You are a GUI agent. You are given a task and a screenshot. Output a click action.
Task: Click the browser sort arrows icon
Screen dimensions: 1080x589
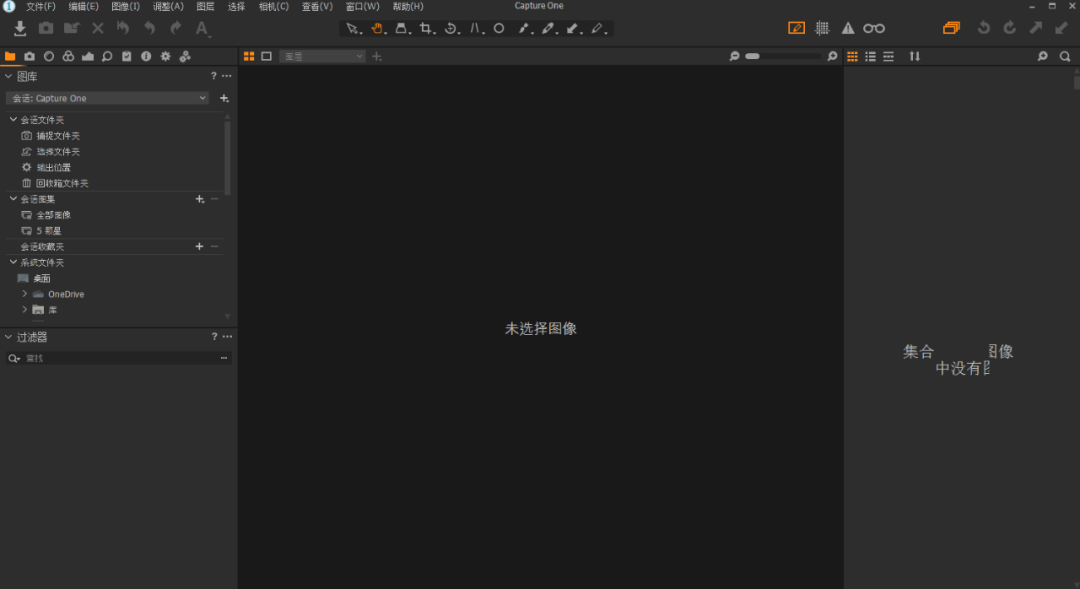915,56
